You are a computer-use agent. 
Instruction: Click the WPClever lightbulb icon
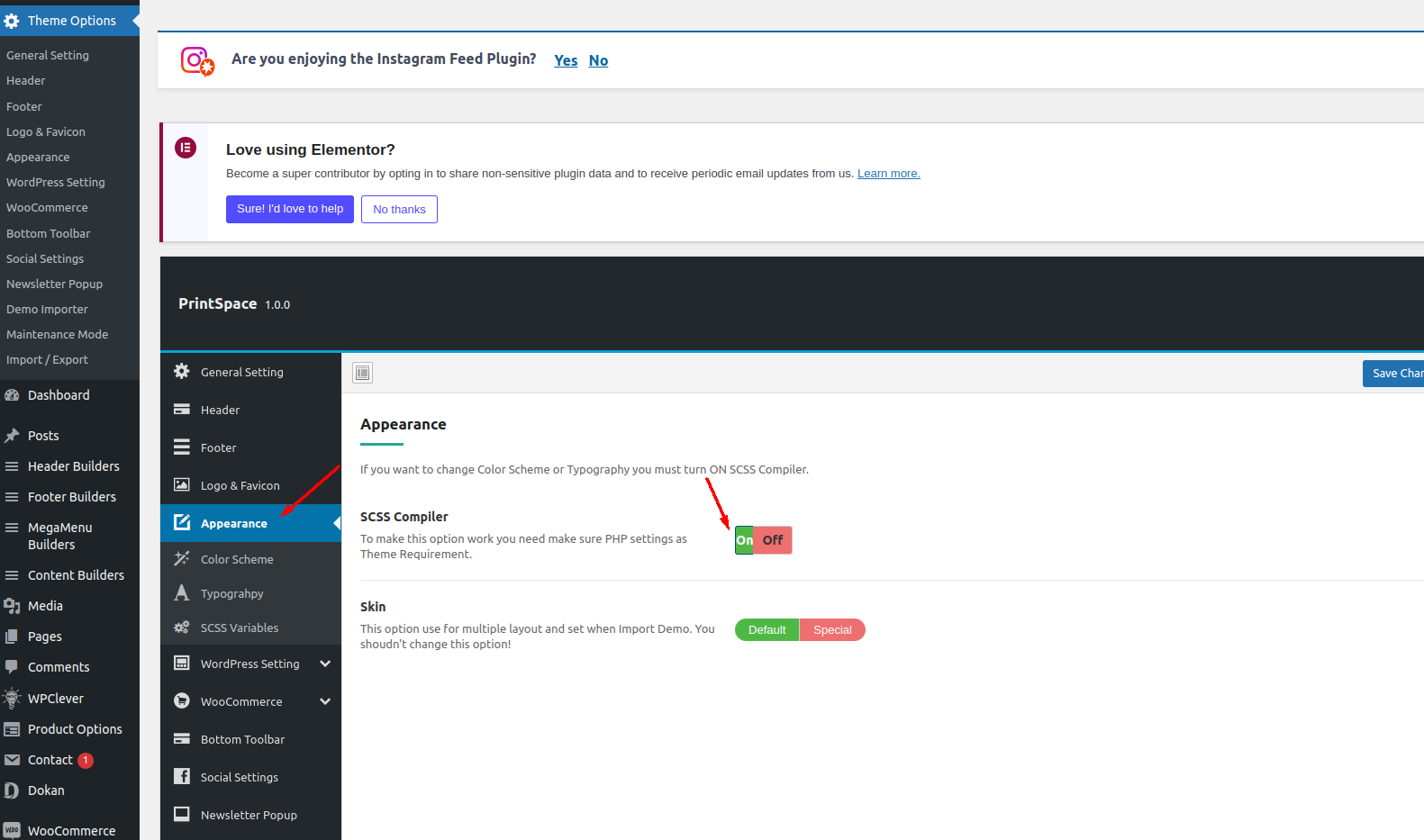12,699
